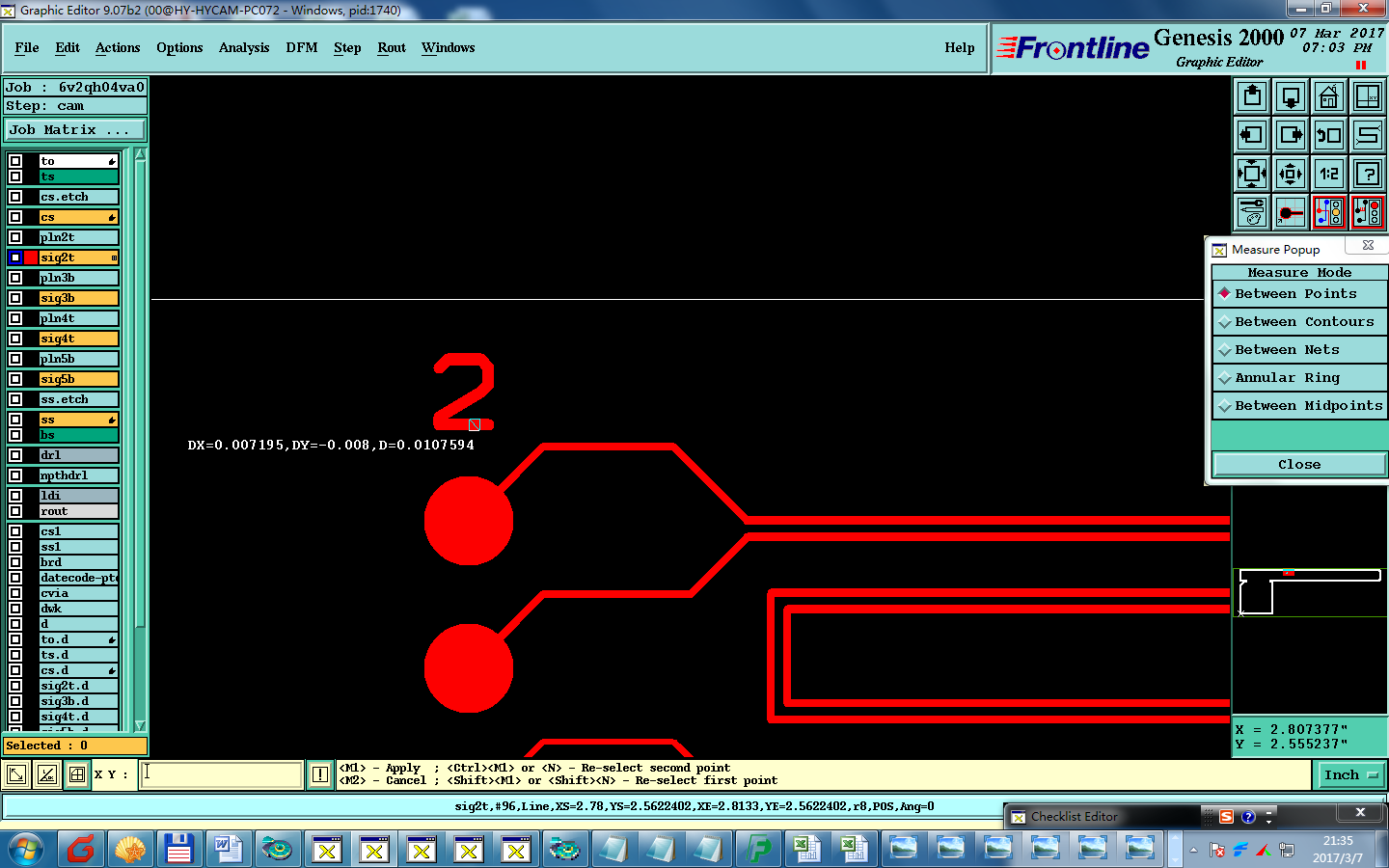Viewport: 1389px width, 868px height.
Task: Click the layer list scroll-up arrow
Action: [x=140, y=154]
